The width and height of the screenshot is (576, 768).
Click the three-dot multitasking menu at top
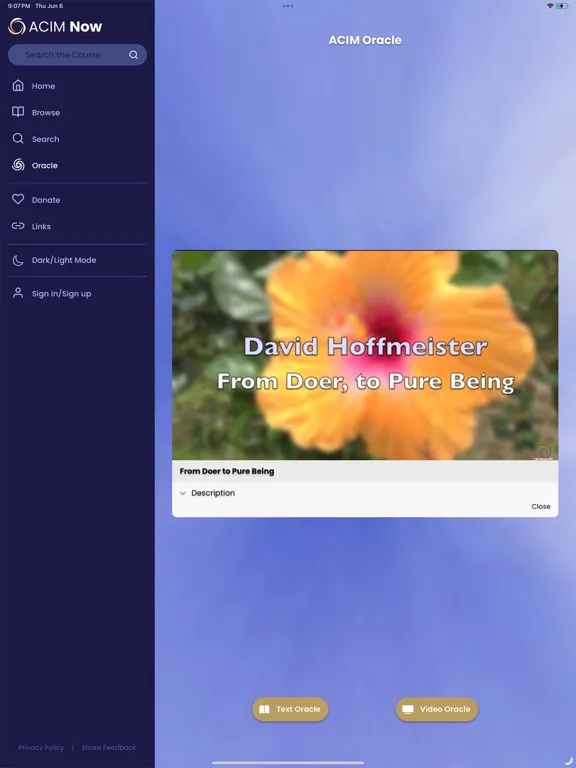[288, 6]
